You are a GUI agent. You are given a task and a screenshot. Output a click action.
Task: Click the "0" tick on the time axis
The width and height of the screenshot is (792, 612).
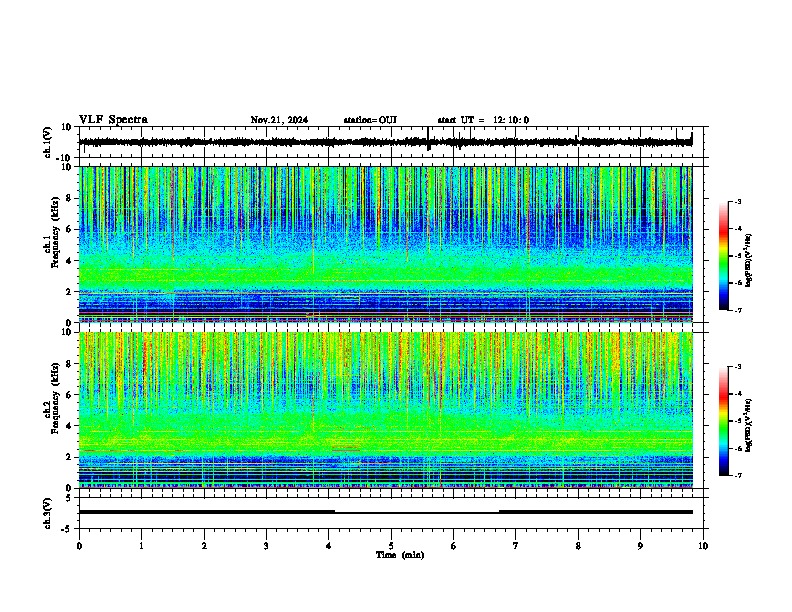(79, 546)
